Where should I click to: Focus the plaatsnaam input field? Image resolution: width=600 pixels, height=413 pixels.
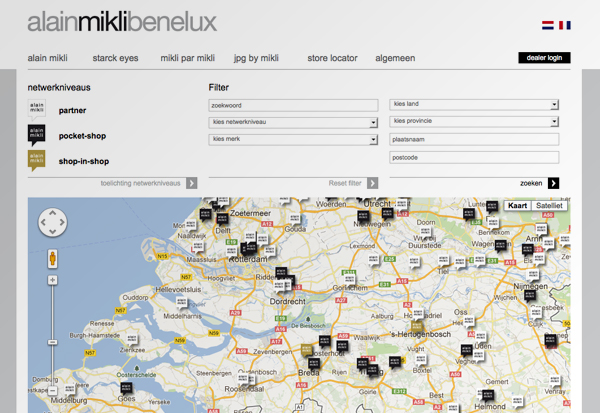pos(474,139)
